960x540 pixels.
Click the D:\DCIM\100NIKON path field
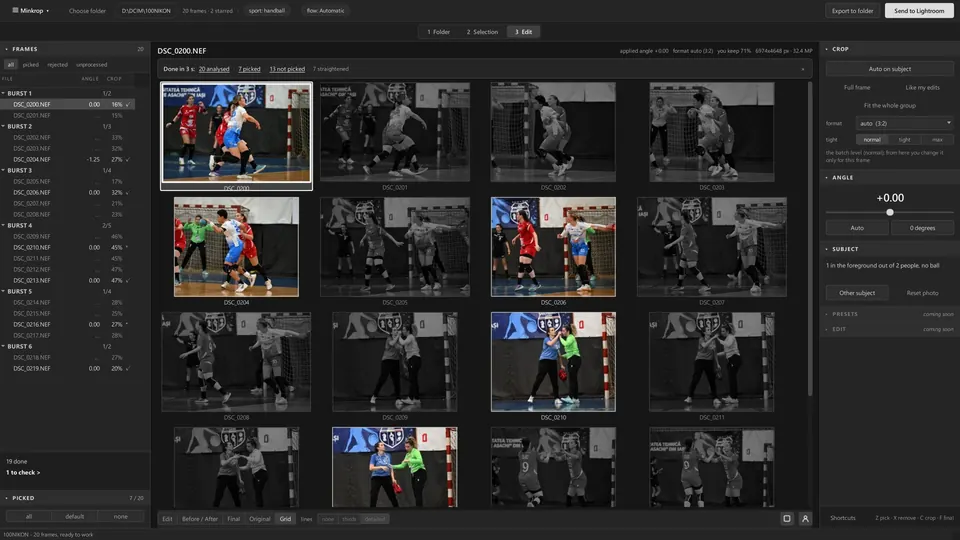[146, 10]
